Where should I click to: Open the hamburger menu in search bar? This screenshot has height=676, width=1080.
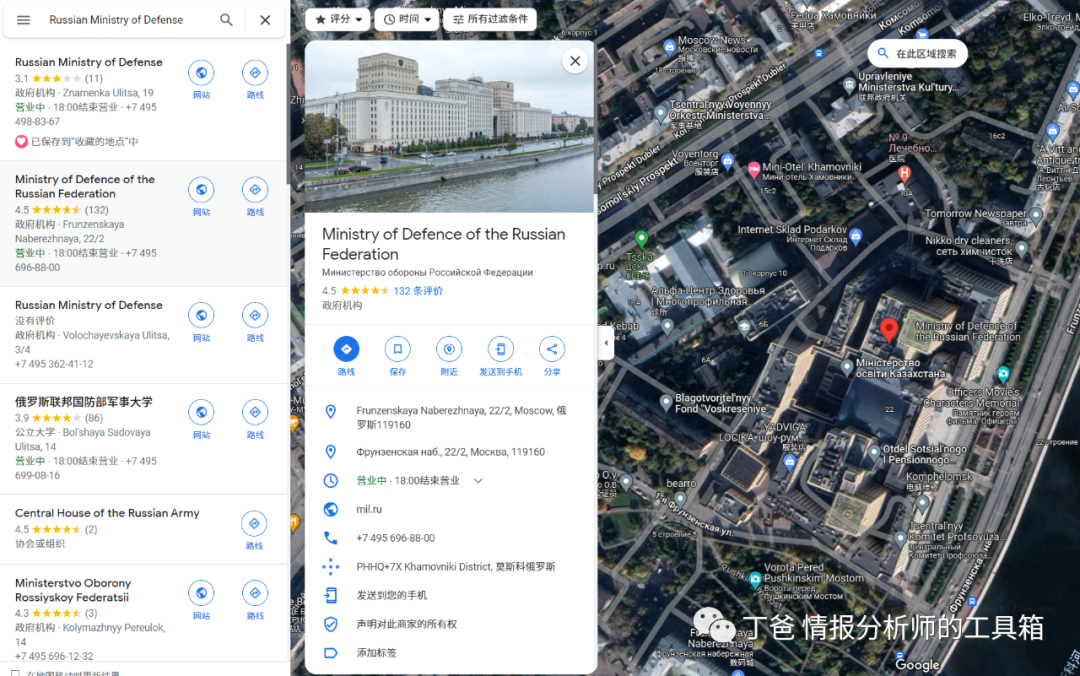pos(23,20)
